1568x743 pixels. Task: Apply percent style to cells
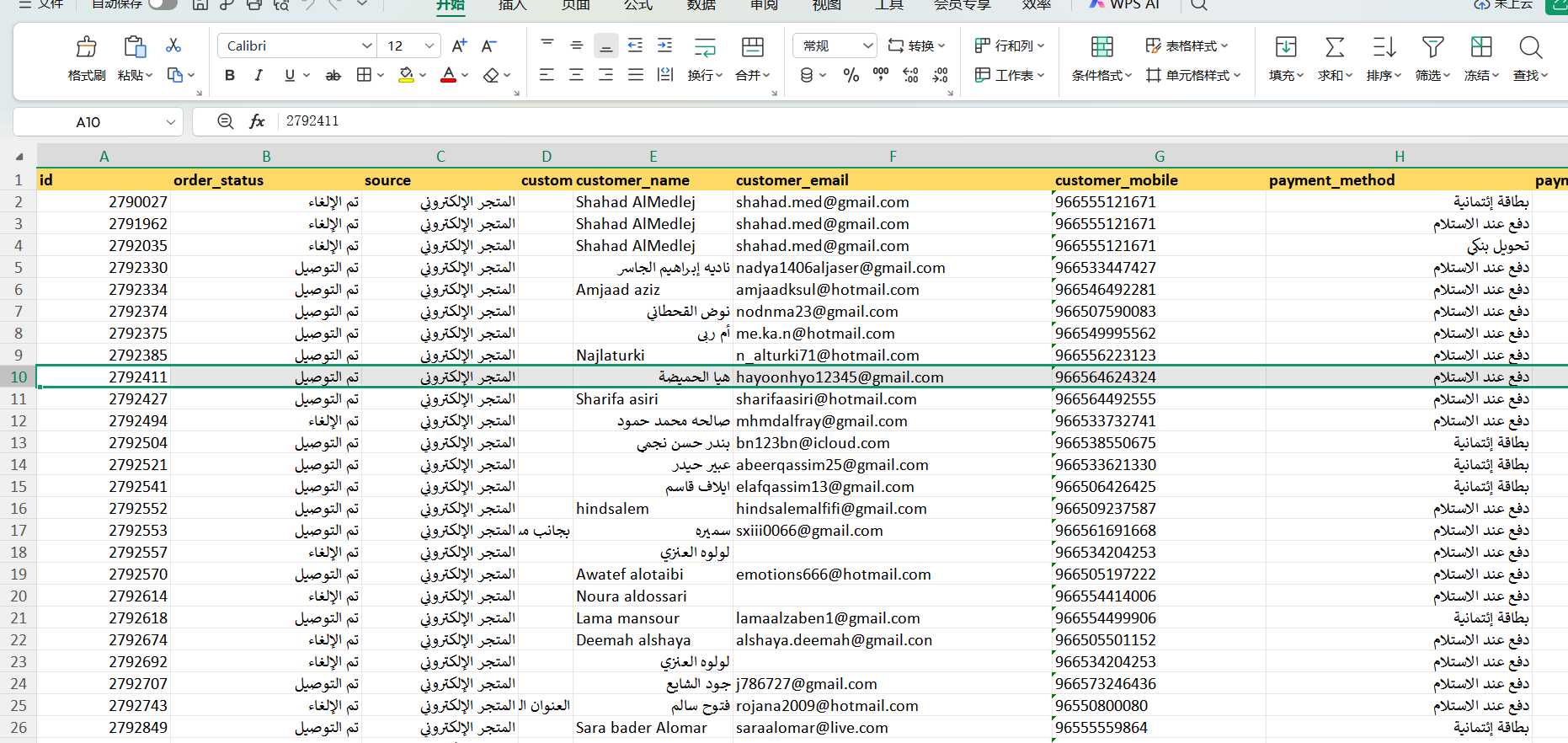click(x=851, y=75)
